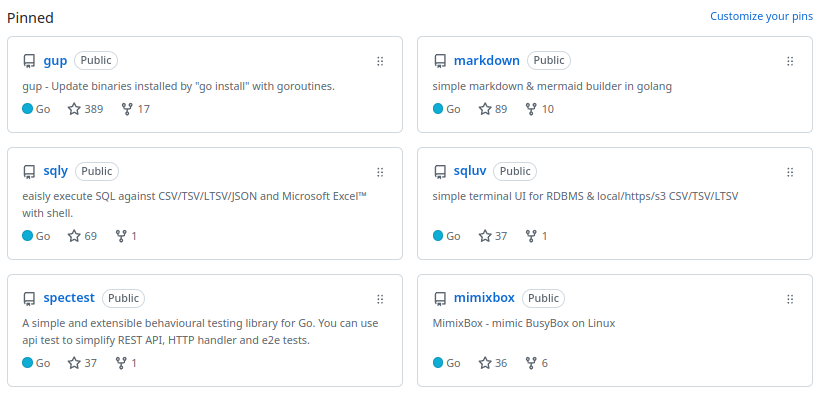
Task: Click the drag handle on gup card
Action: tap(380, 61)
